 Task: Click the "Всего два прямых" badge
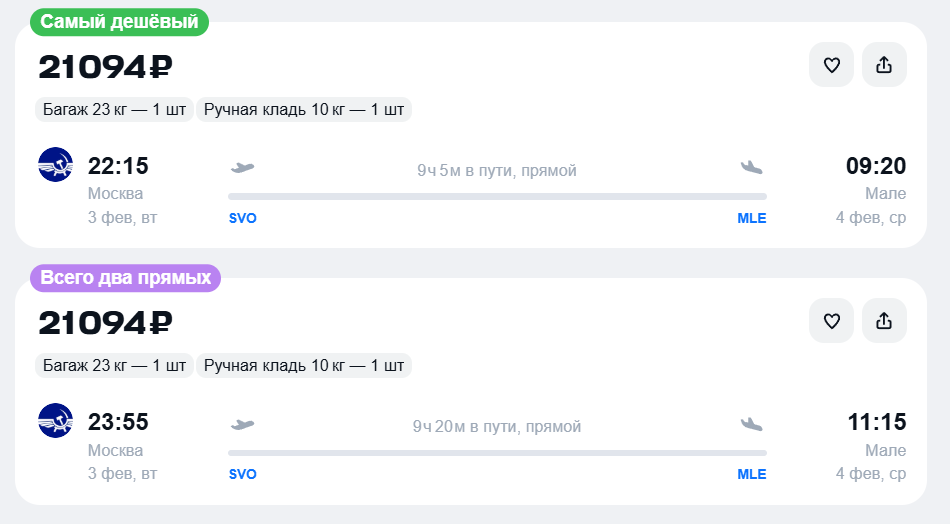pos(125,278)
